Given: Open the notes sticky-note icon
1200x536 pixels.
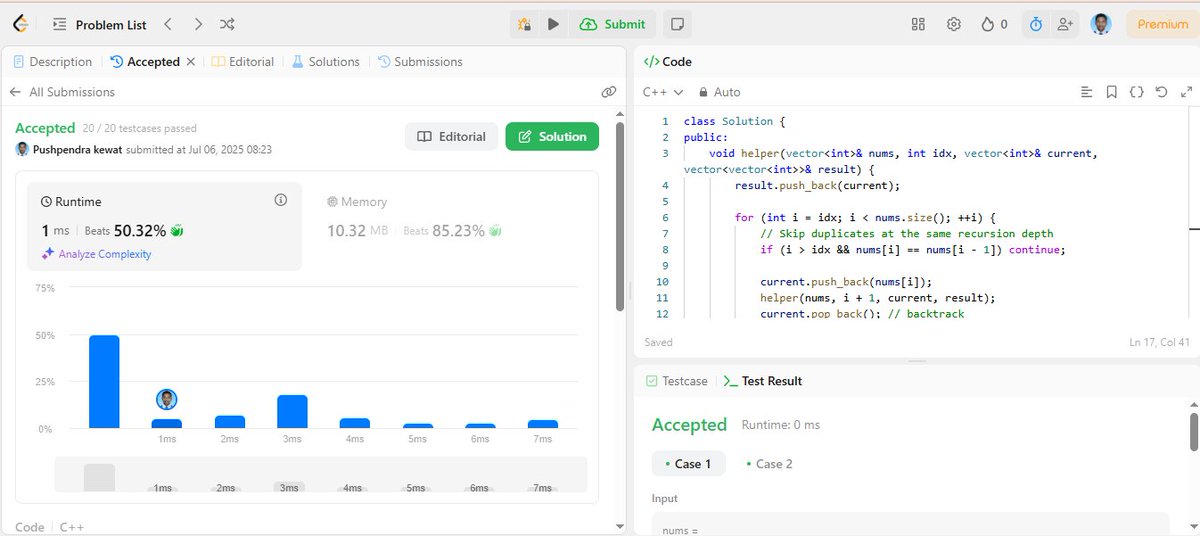Looking at the screenshot, I should click(x=678, y=24).
